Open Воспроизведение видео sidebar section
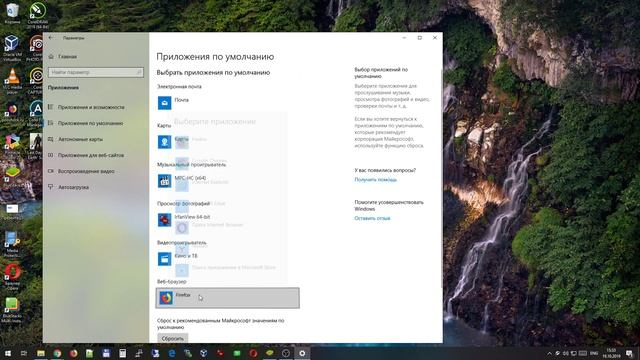The height and width of the screenshot is (360, 640). click(x=86, y=171)
